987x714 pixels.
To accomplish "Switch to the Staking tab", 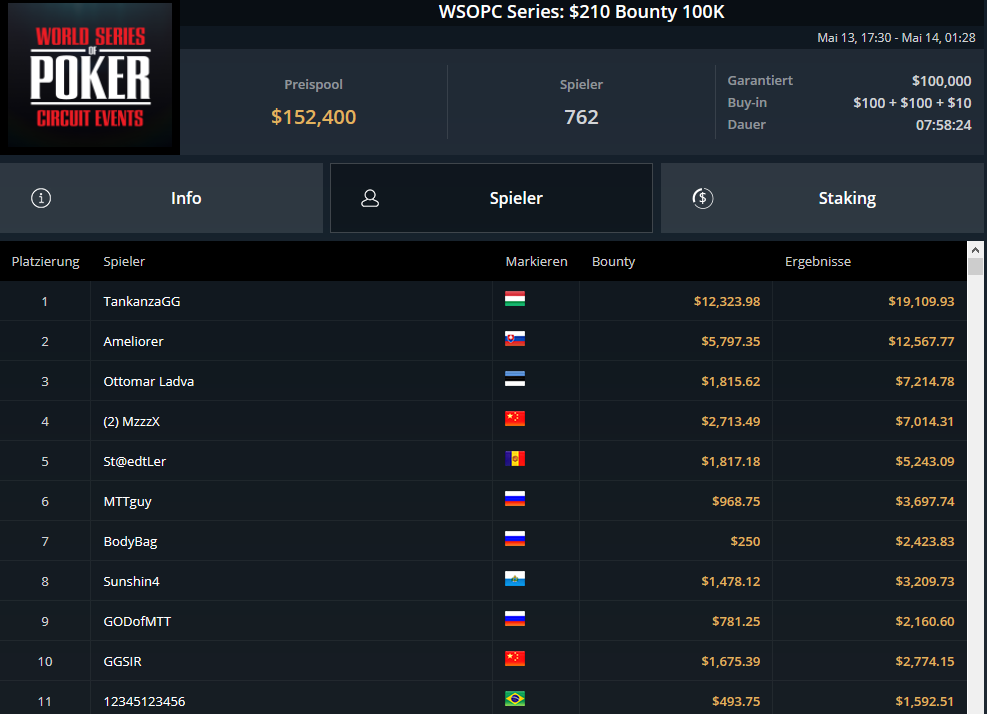I will 822,198.
